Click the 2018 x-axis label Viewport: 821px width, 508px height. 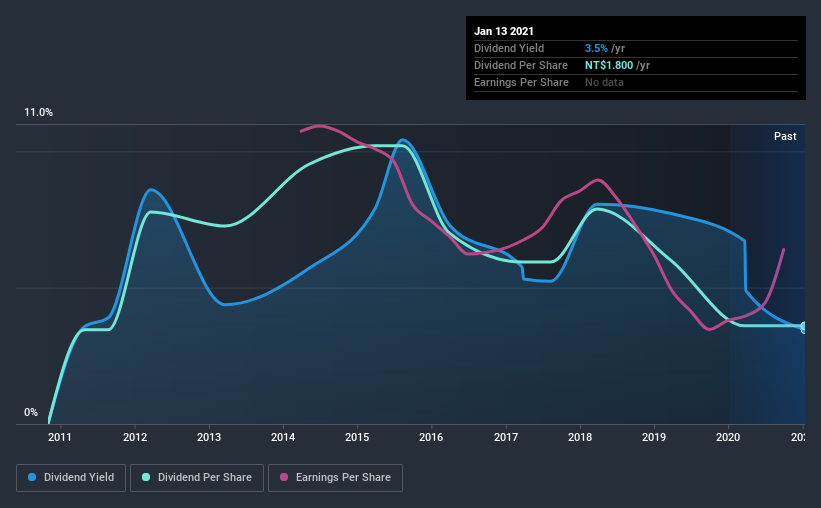click(580, 437)
